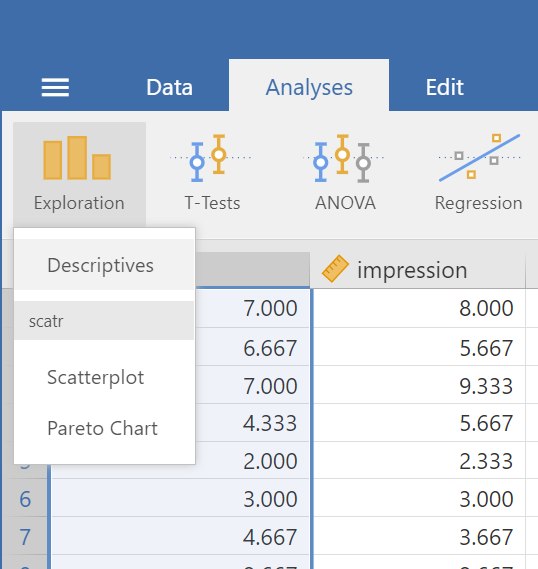Click the ruler icon beside impression
This screenshot has height=569, width=538.
click(335, 269)
